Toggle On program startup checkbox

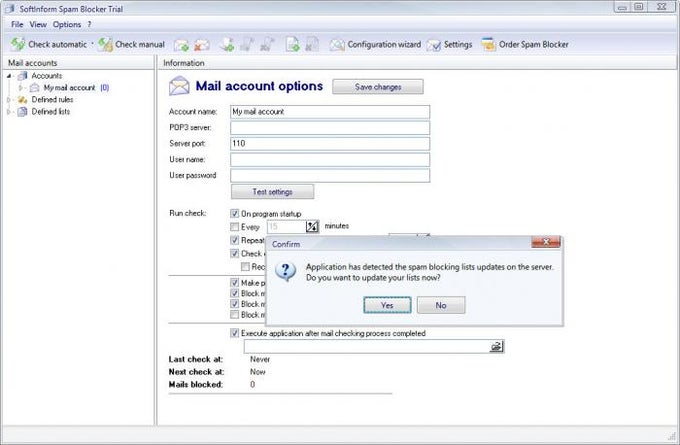pos(235,213)
